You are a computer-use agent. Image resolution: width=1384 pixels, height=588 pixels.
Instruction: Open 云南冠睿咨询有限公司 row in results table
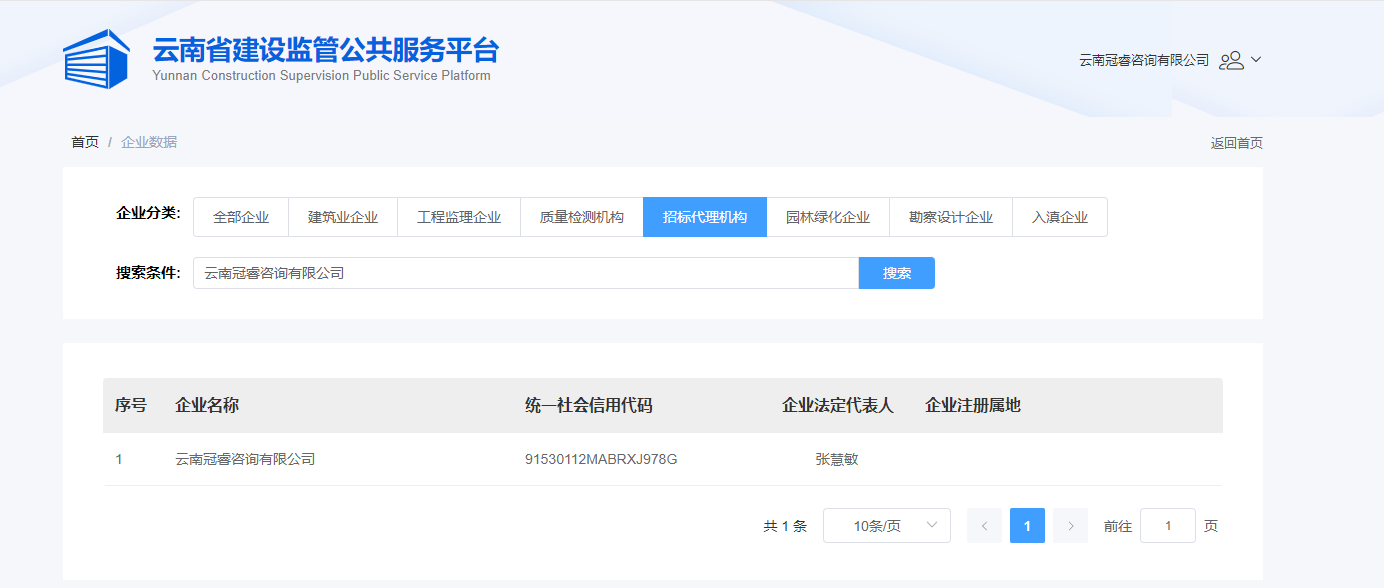click(x=245, y=459)
